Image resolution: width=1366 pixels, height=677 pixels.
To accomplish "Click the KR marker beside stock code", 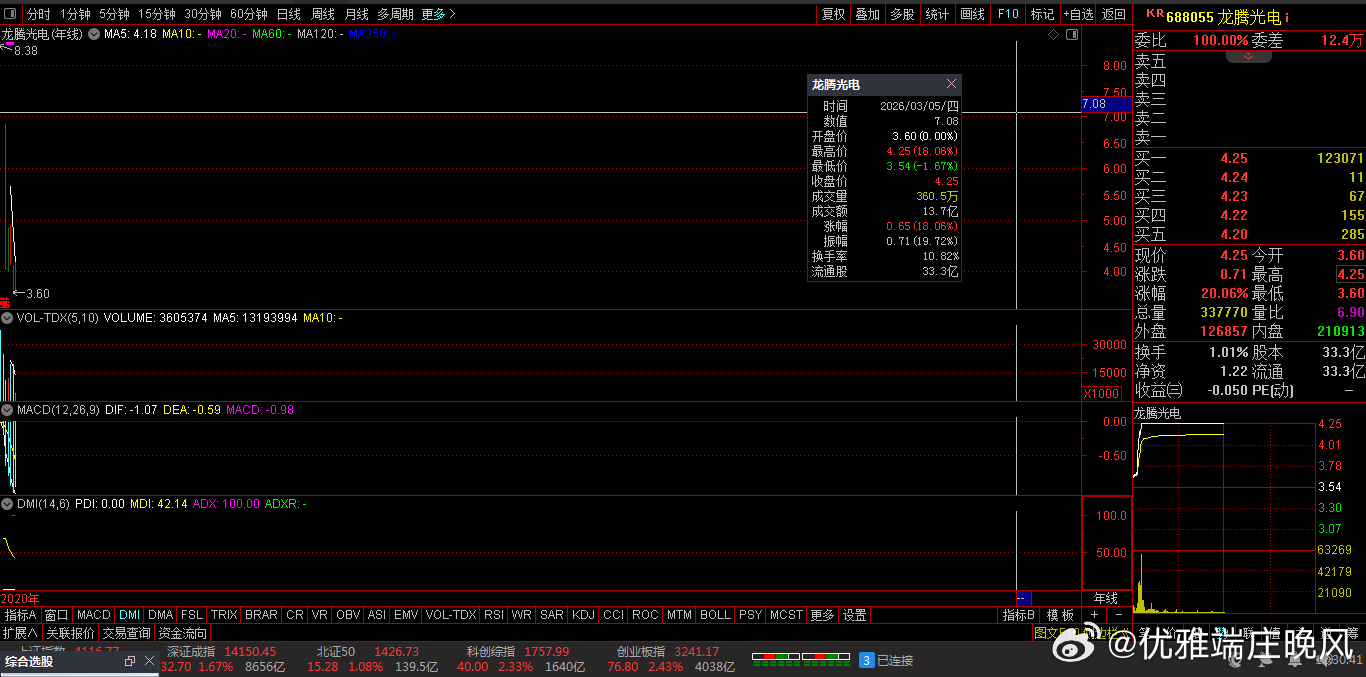I will coord(1154,14).
